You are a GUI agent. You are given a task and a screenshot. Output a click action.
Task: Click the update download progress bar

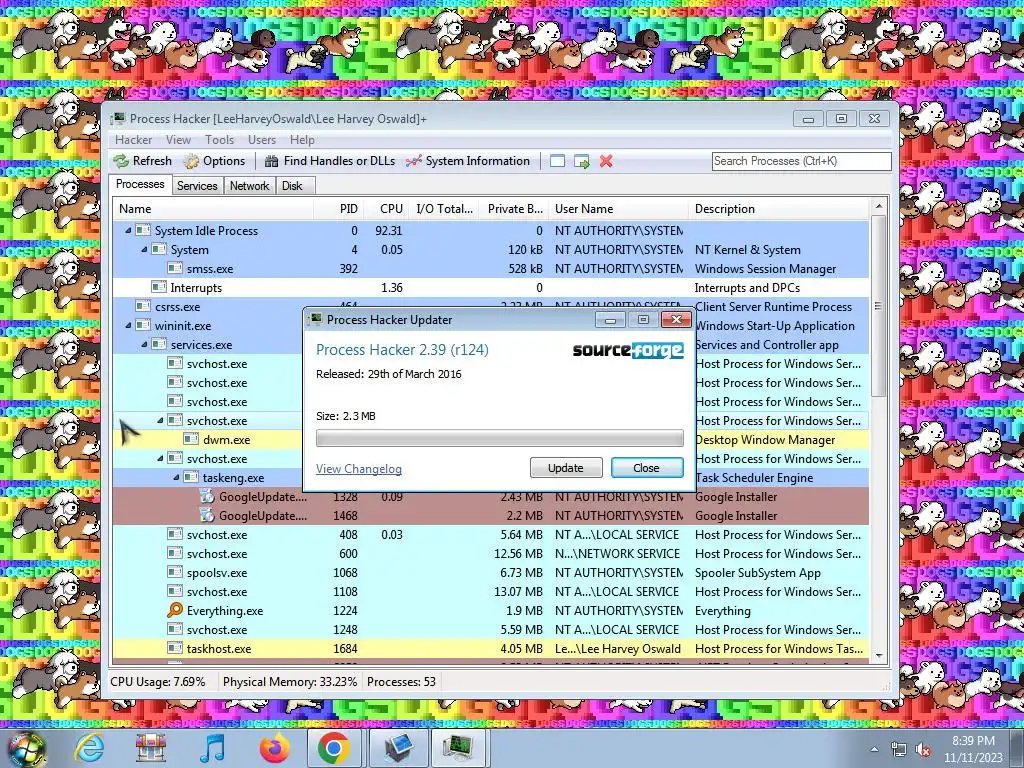500,438
